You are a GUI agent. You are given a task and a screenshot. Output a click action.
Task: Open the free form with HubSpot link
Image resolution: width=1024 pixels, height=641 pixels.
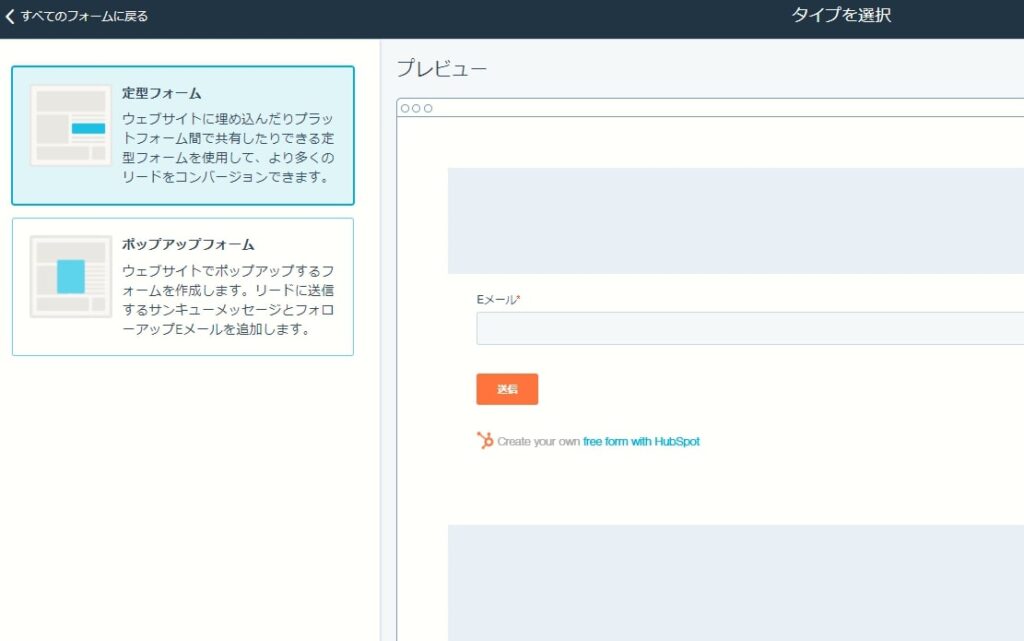tap(641, 441)
